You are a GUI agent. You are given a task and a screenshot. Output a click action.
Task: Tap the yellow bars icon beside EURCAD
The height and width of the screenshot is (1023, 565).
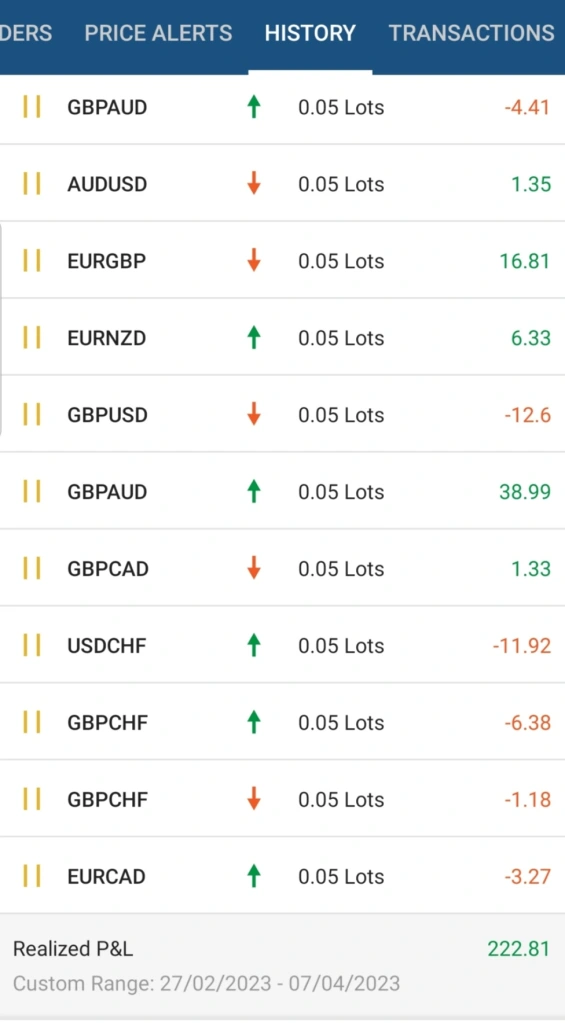[31, 876]
